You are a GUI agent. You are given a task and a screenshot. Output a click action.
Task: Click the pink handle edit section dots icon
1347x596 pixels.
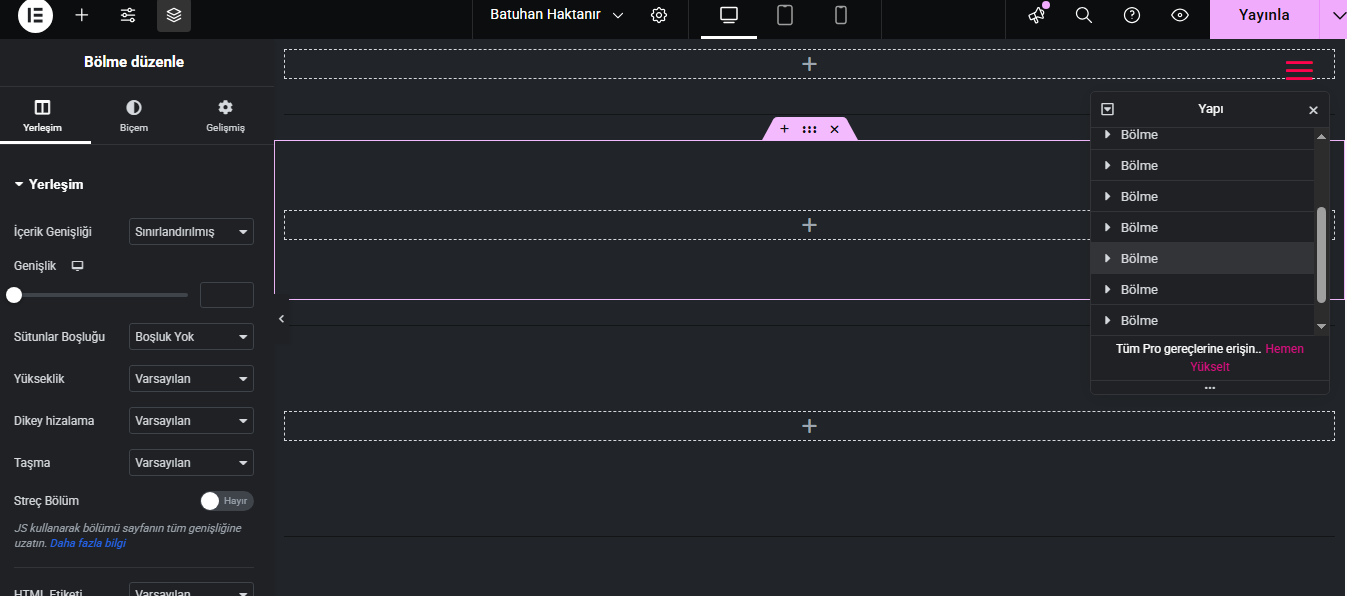[x=809, y=129]
